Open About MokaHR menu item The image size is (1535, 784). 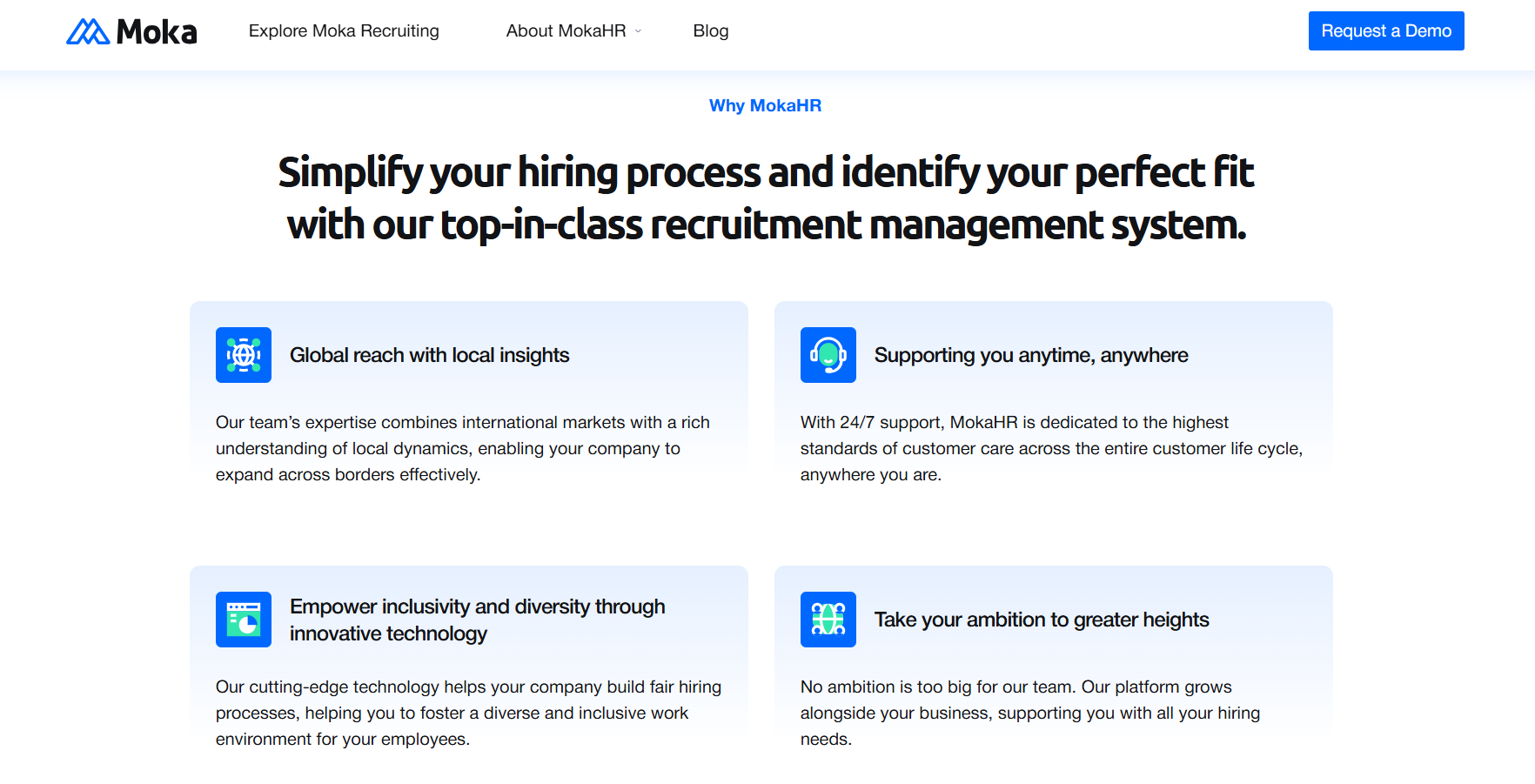(566, 30)
